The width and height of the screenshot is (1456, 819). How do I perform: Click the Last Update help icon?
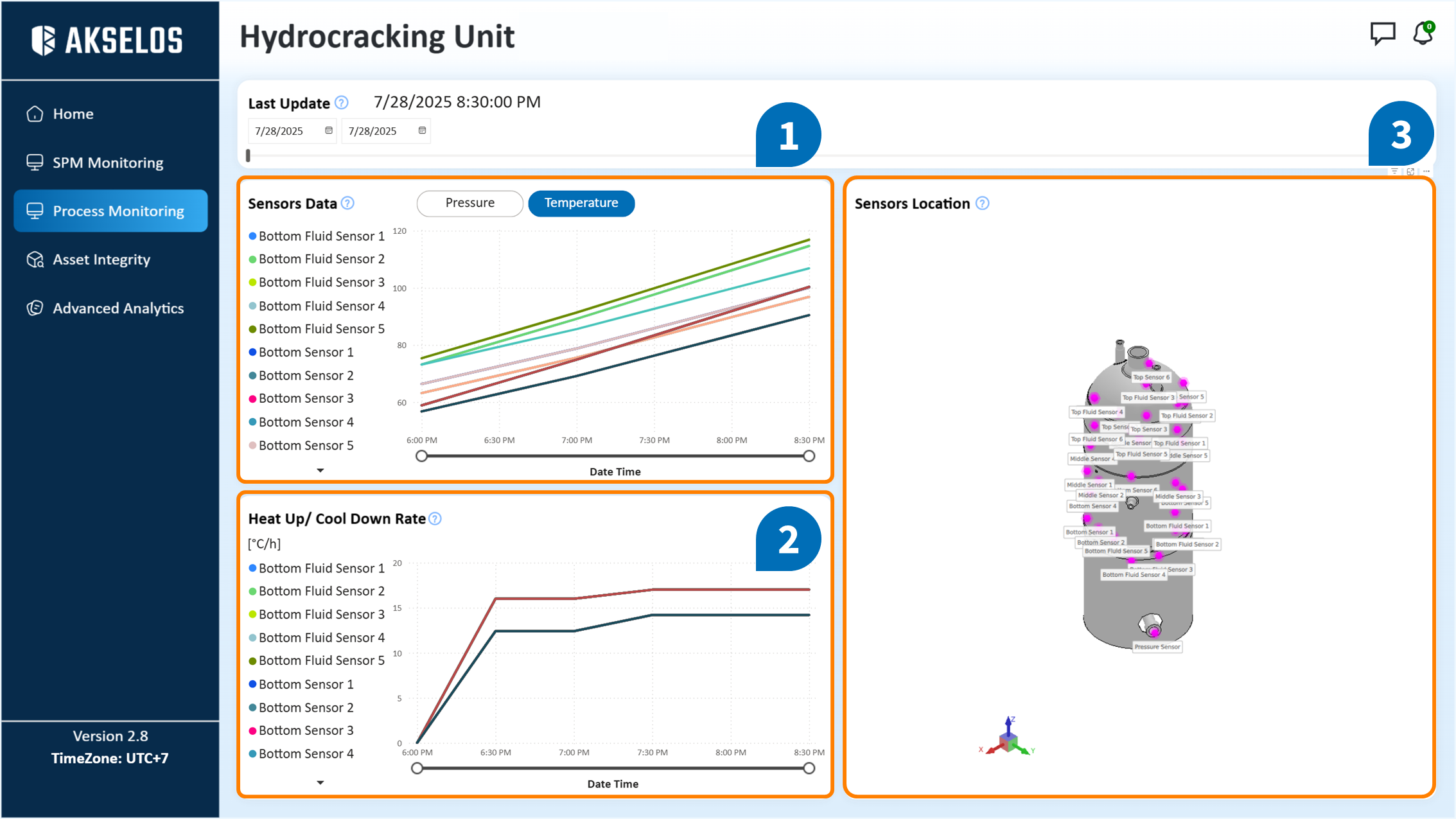point(342,103)
